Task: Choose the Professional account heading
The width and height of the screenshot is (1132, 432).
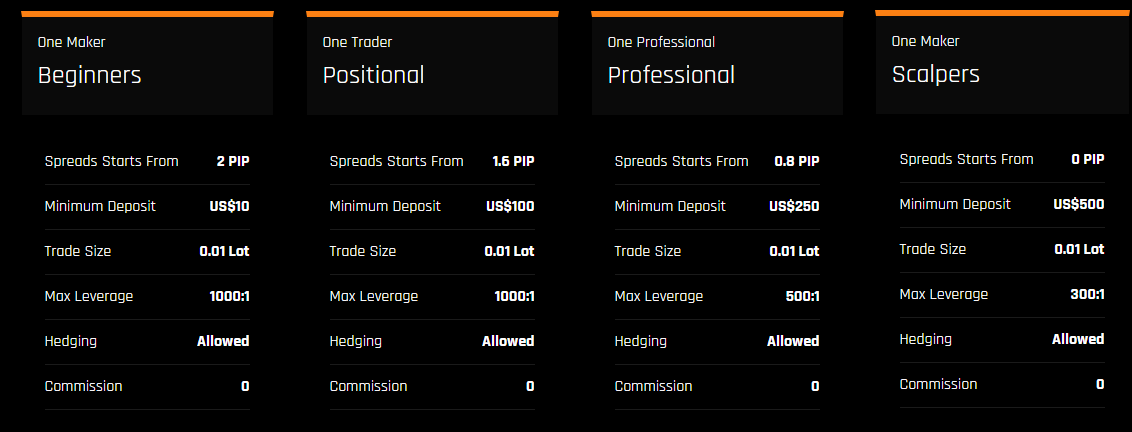Action: click(671, 75)
